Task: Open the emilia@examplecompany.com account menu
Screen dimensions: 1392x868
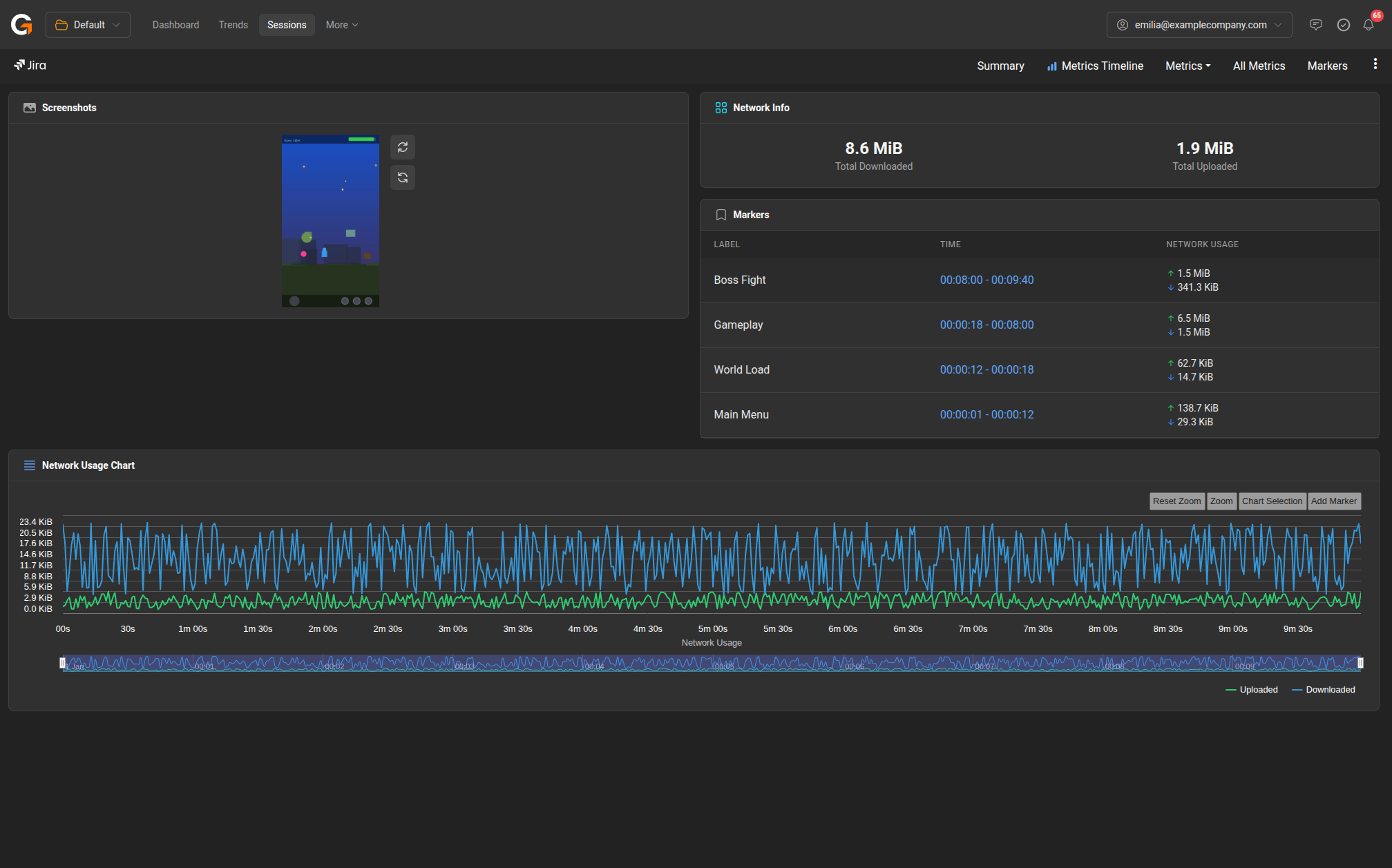Action: (1199, 25)
